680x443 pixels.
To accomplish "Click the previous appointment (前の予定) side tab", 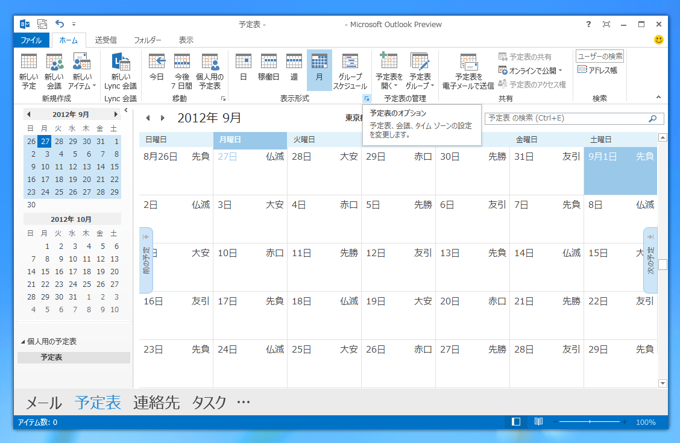I will pyautogui.click(x=146, y=260).
